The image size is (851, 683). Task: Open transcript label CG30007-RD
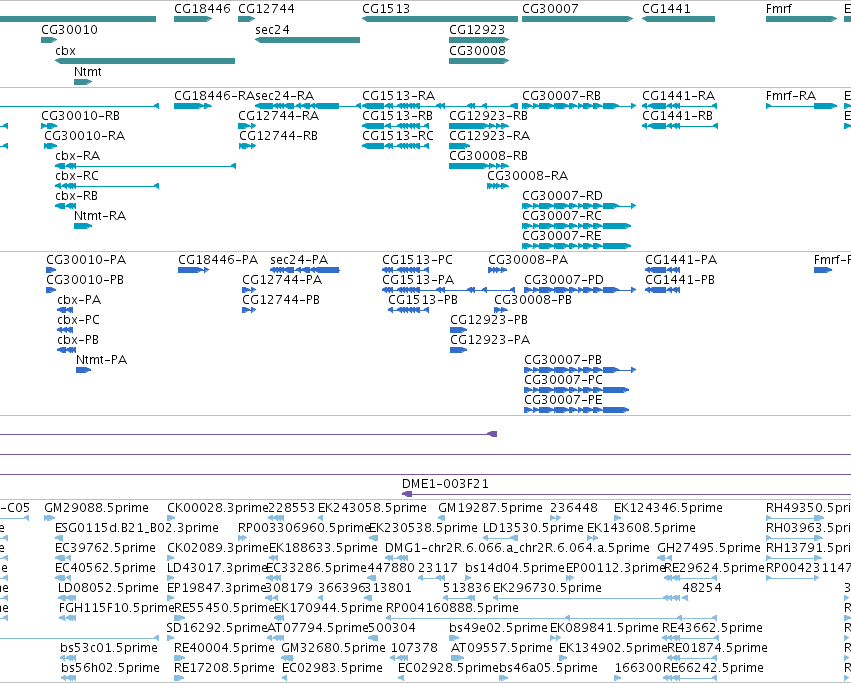[x=562, y=197]
